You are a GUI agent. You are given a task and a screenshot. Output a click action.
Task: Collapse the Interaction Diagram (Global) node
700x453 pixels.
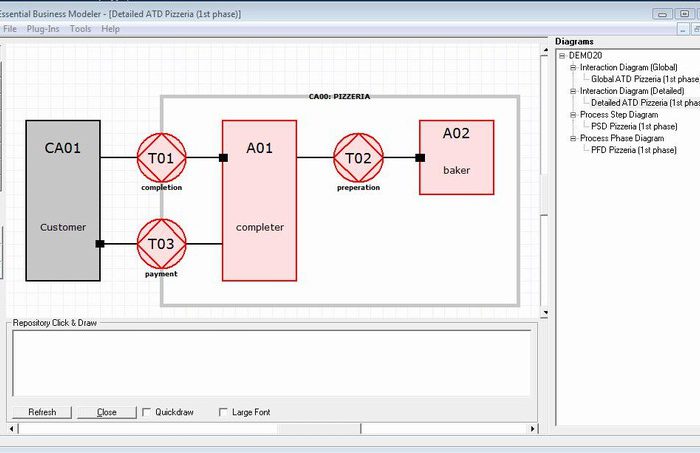point(573,67)
